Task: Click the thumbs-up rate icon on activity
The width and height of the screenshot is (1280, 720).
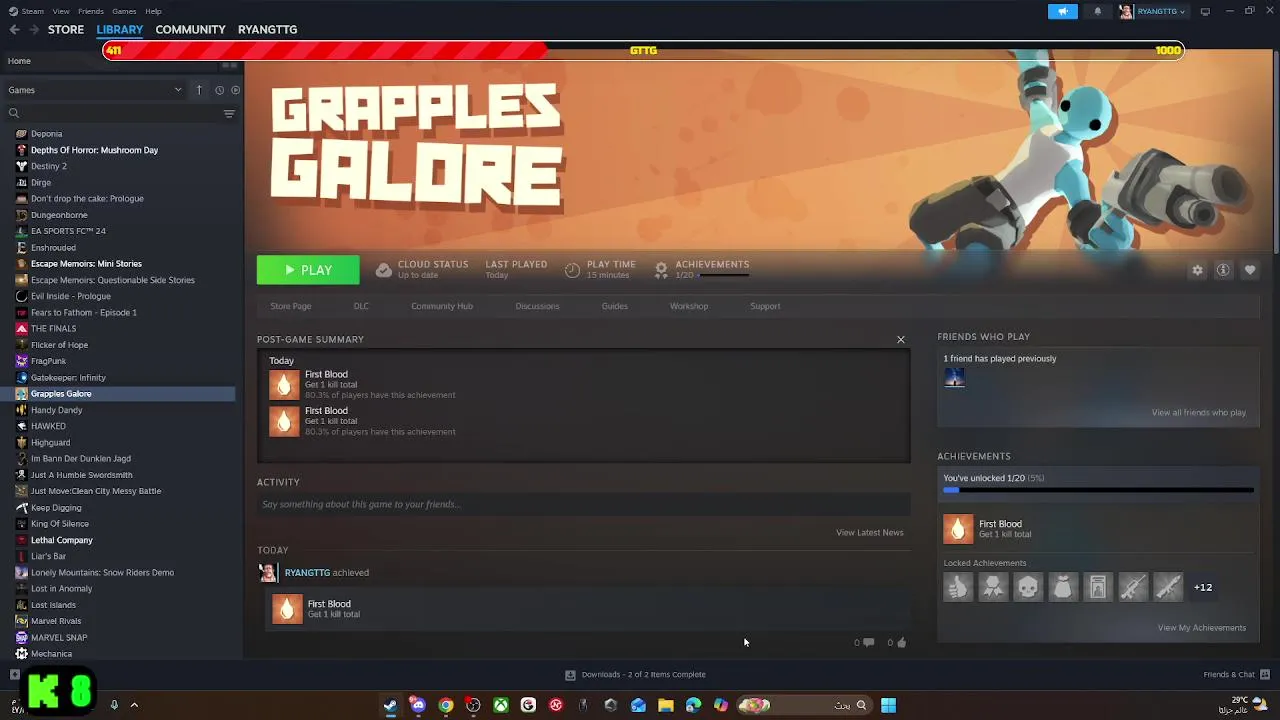Action: click(901, 643)
